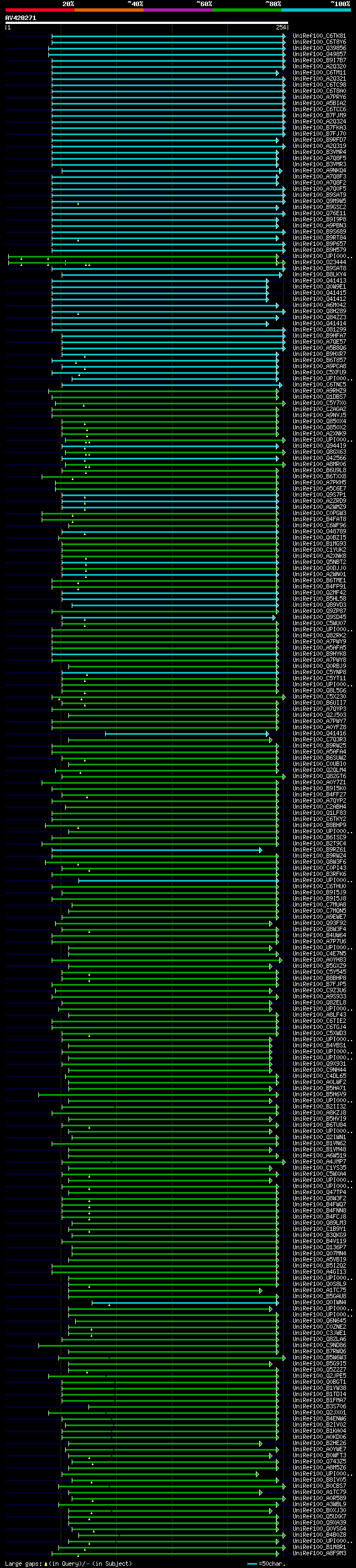Select the UniRef100_C6TNC5 label
Screen dimensions: 356x1568
click(x=319, y=385)
